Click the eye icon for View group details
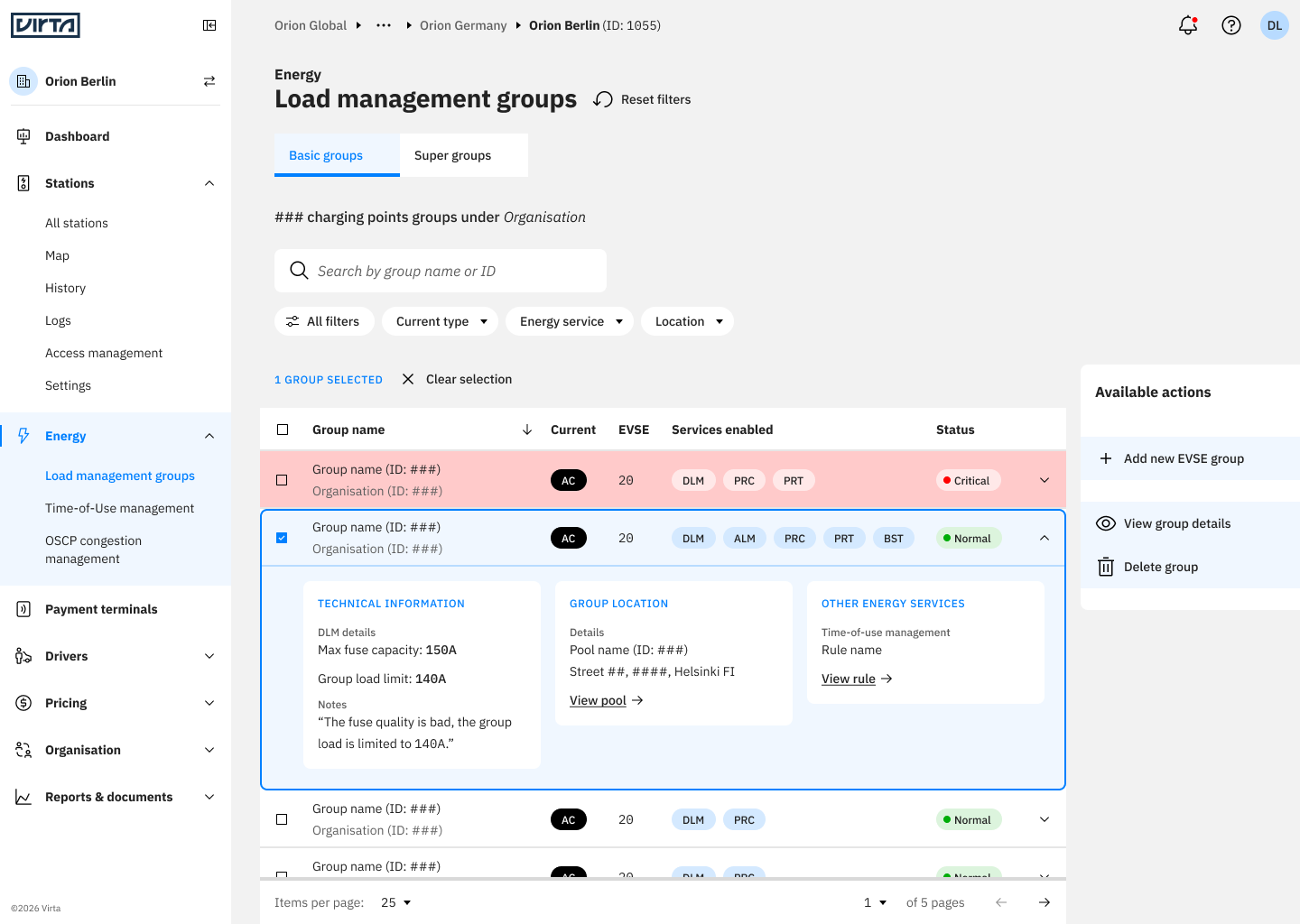 (x=1106, y=523)
